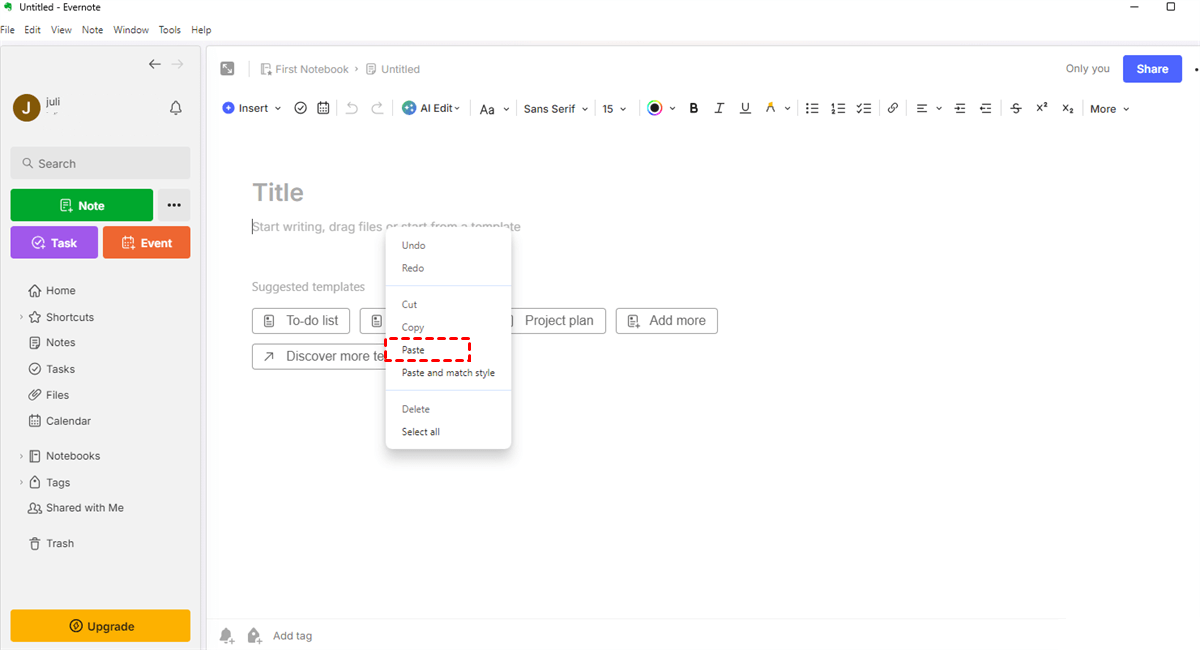1200x650 pixels.
Task: Expand the Shortcuts section
Action: (x=22, y=317)
